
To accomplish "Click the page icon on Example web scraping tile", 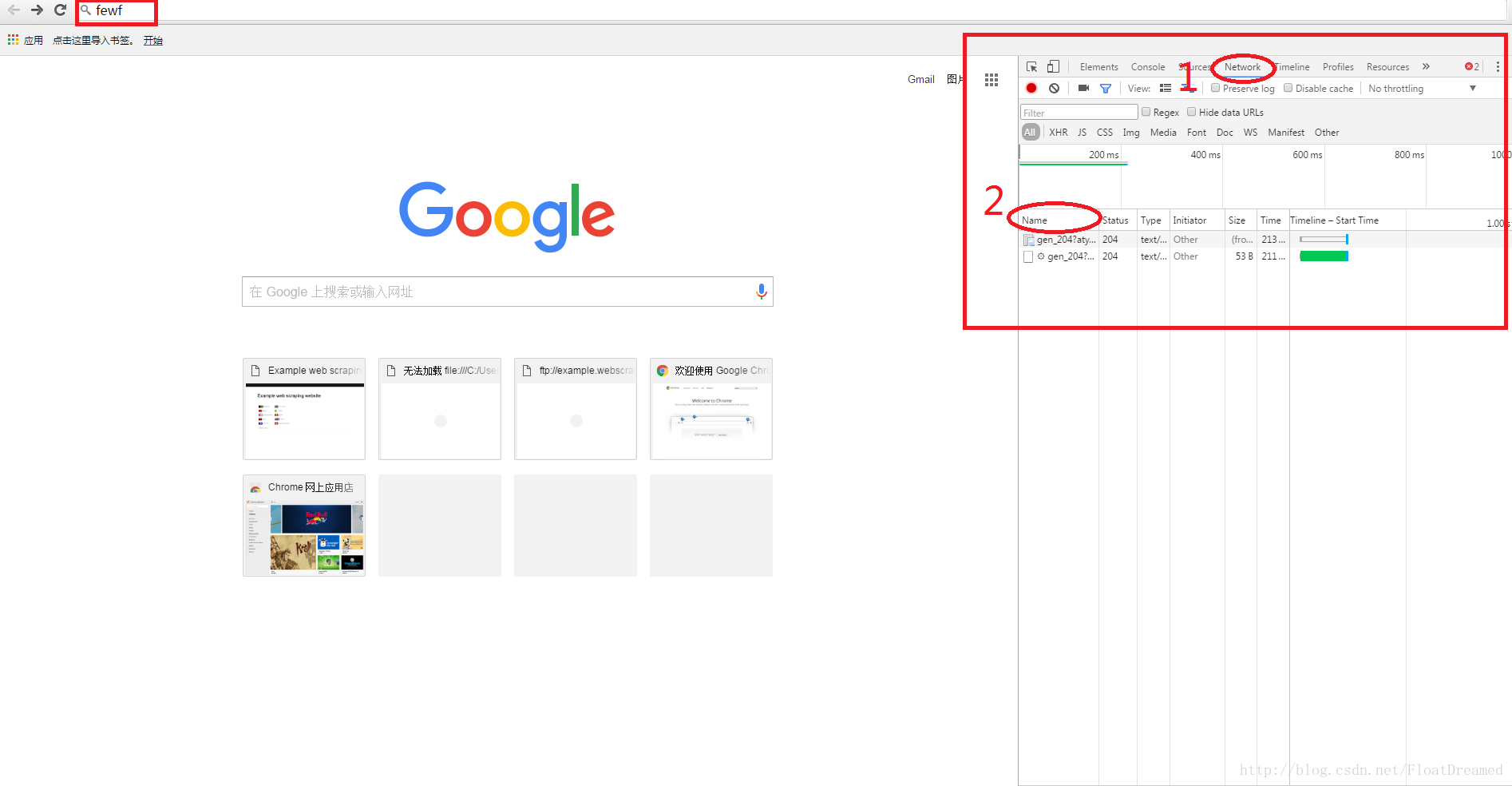I will point(255,371).
